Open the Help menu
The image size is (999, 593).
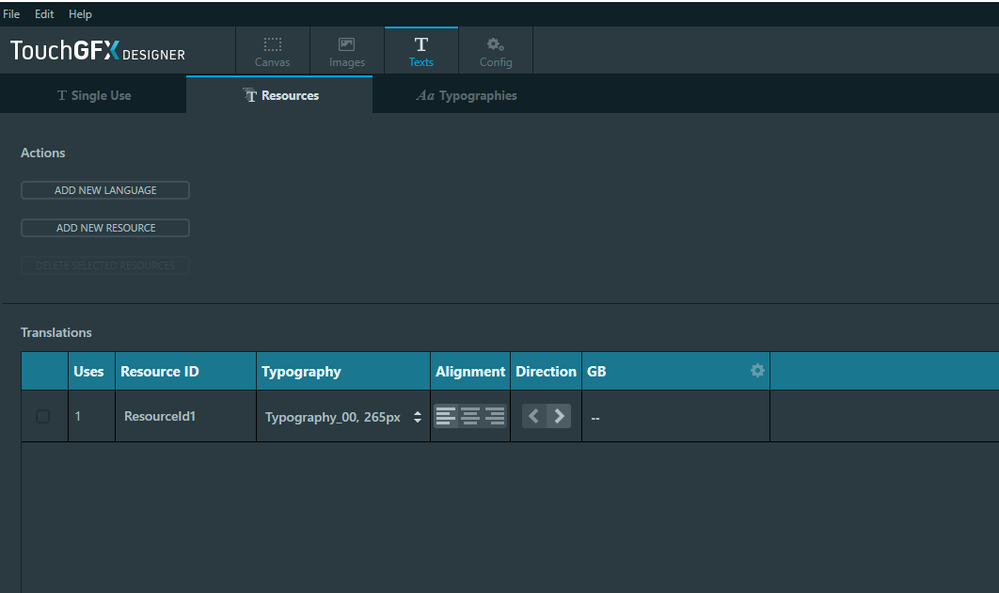click(80, 14)
